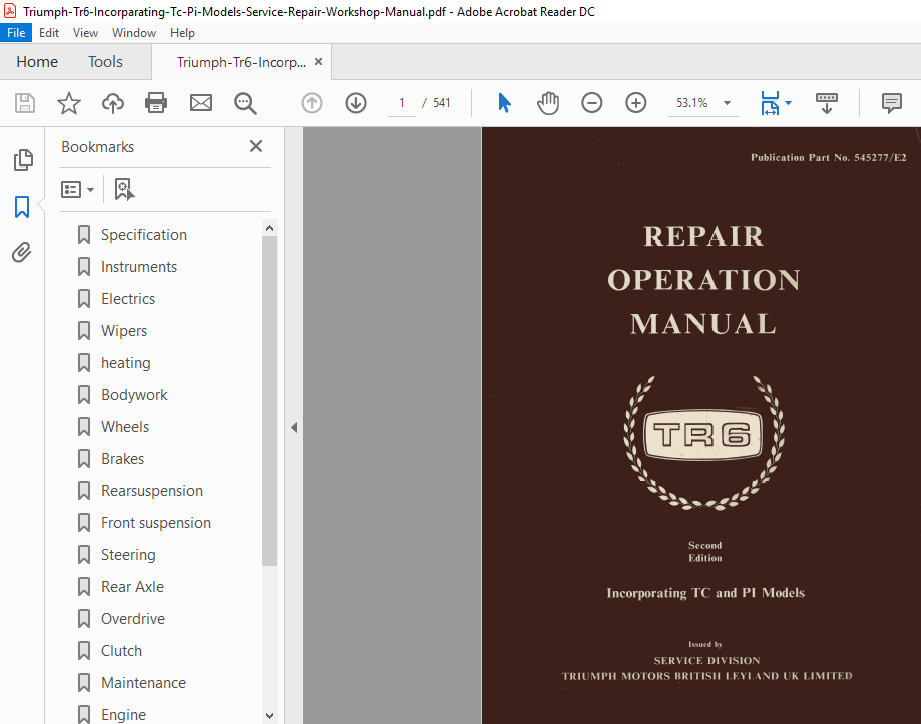Jump to Instruments bookmark
The width and height of the screenshot is (921, 724).
click(139, 267)
